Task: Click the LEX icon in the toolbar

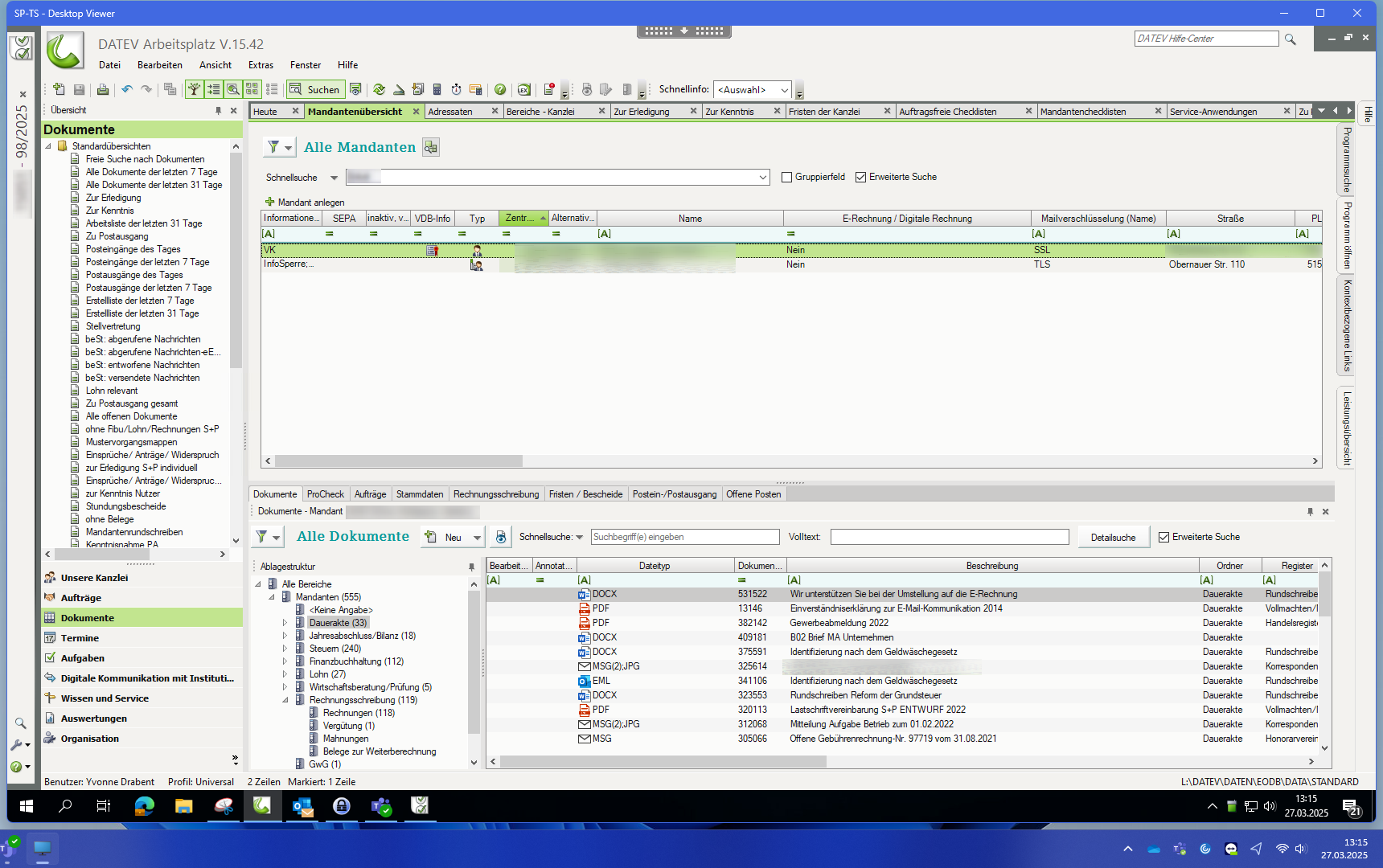Action: coord(523,90)
